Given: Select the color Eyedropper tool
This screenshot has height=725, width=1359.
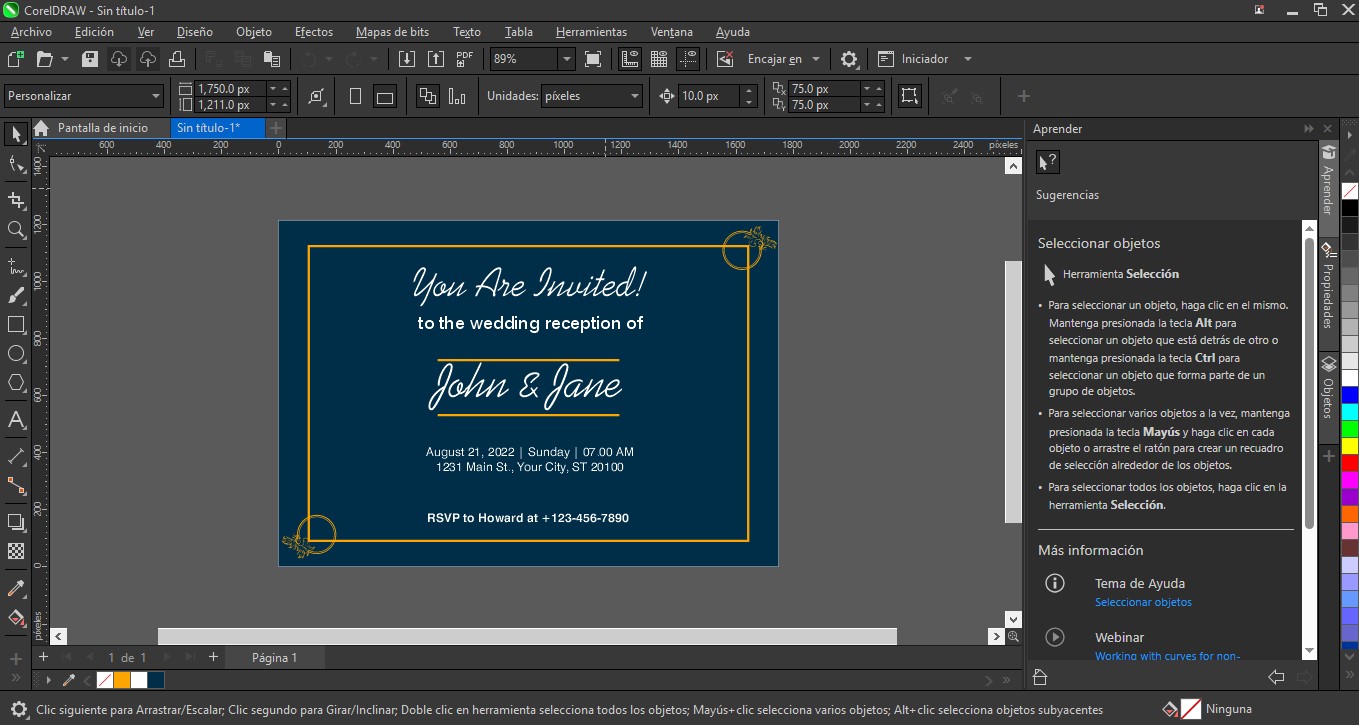Looking at the screenshot, I should 16,588.
